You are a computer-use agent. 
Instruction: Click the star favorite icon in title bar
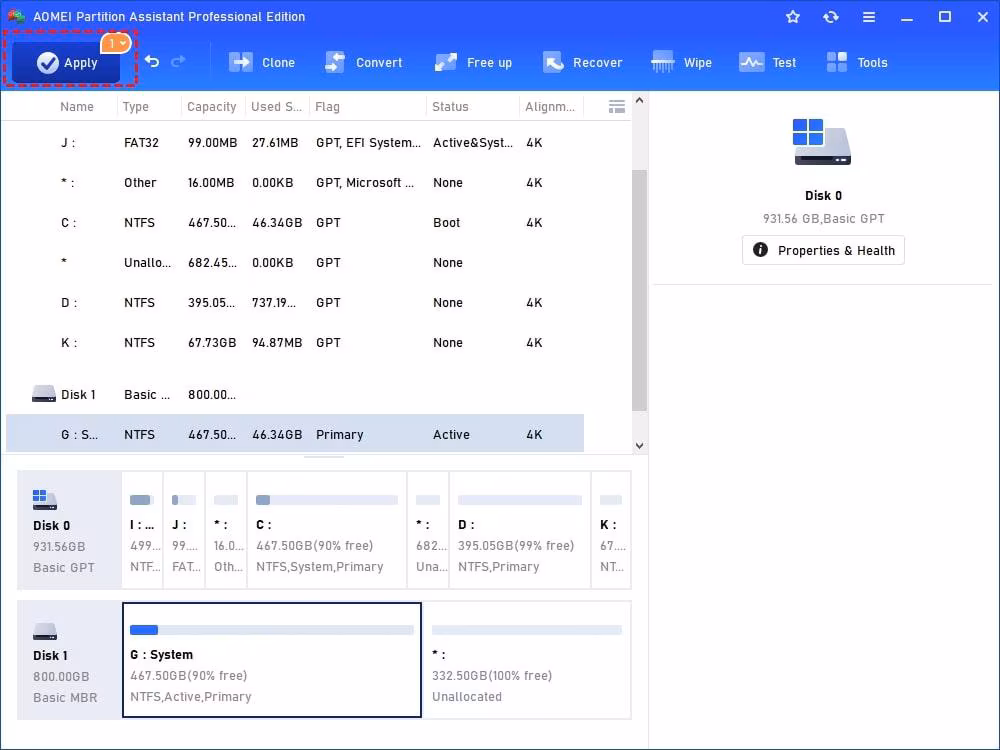(x=793, y=17)
